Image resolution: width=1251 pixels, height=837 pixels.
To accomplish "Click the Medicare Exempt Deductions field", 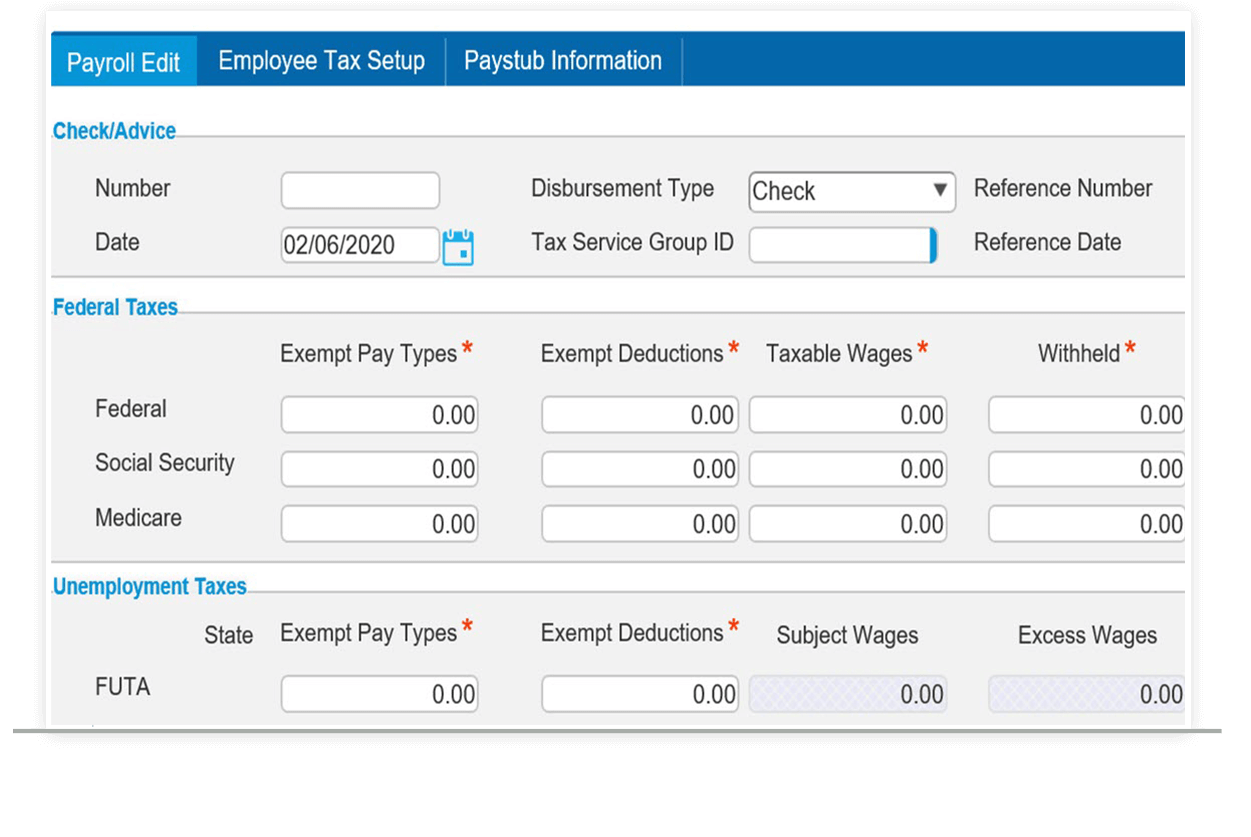I will (639, 522).
